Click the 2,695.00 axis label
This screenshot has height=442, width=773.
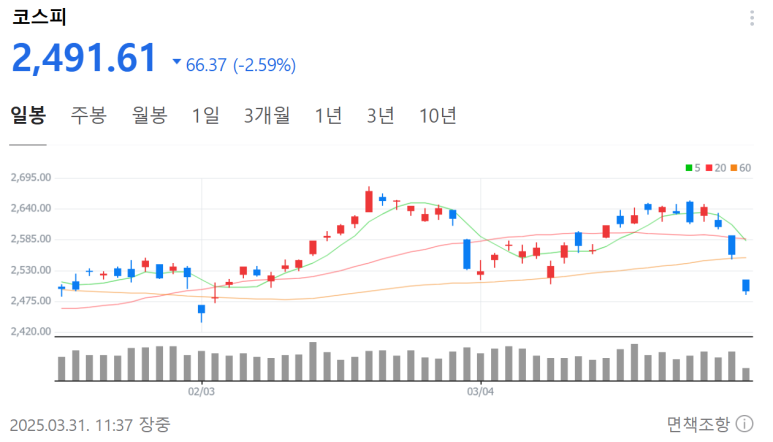tap(31, 177)
